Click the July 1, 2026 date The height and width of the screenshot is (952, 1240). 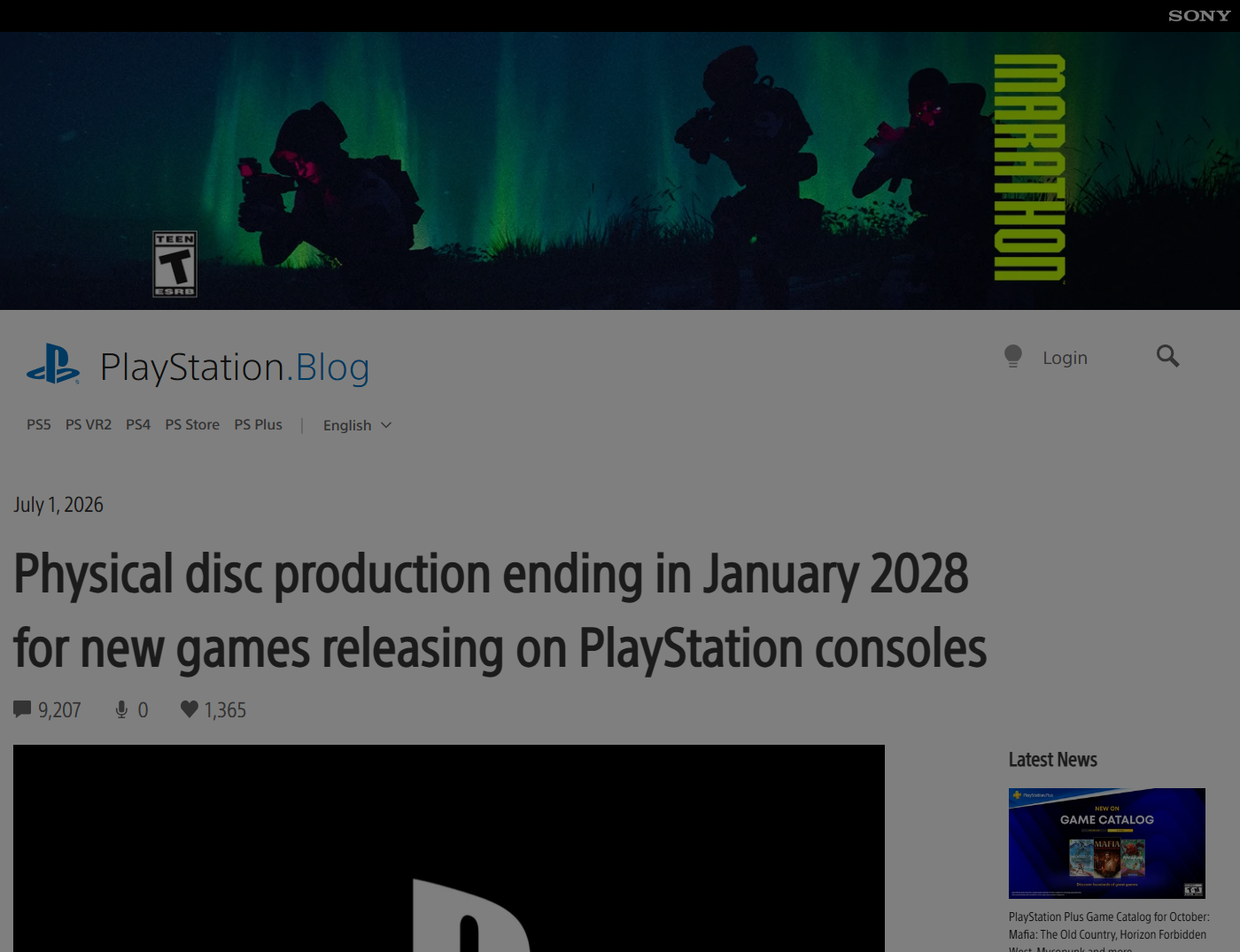tap(58, 505)
